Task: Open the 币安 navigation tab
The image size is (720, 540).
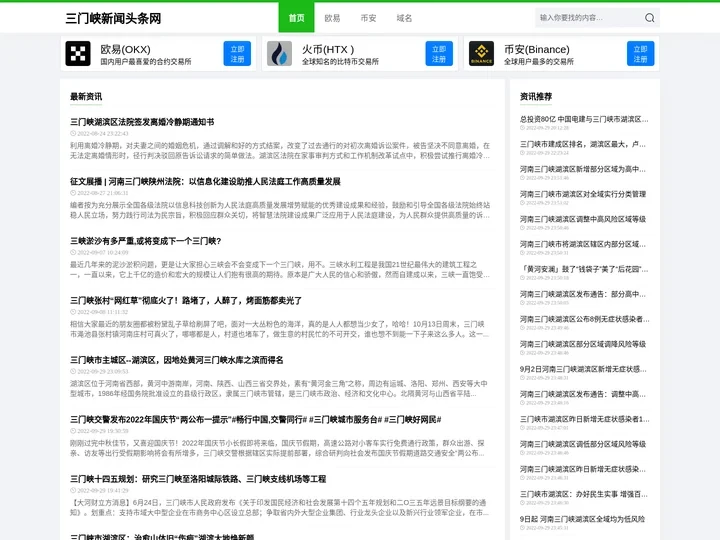Action: click(x=368, y=18)
